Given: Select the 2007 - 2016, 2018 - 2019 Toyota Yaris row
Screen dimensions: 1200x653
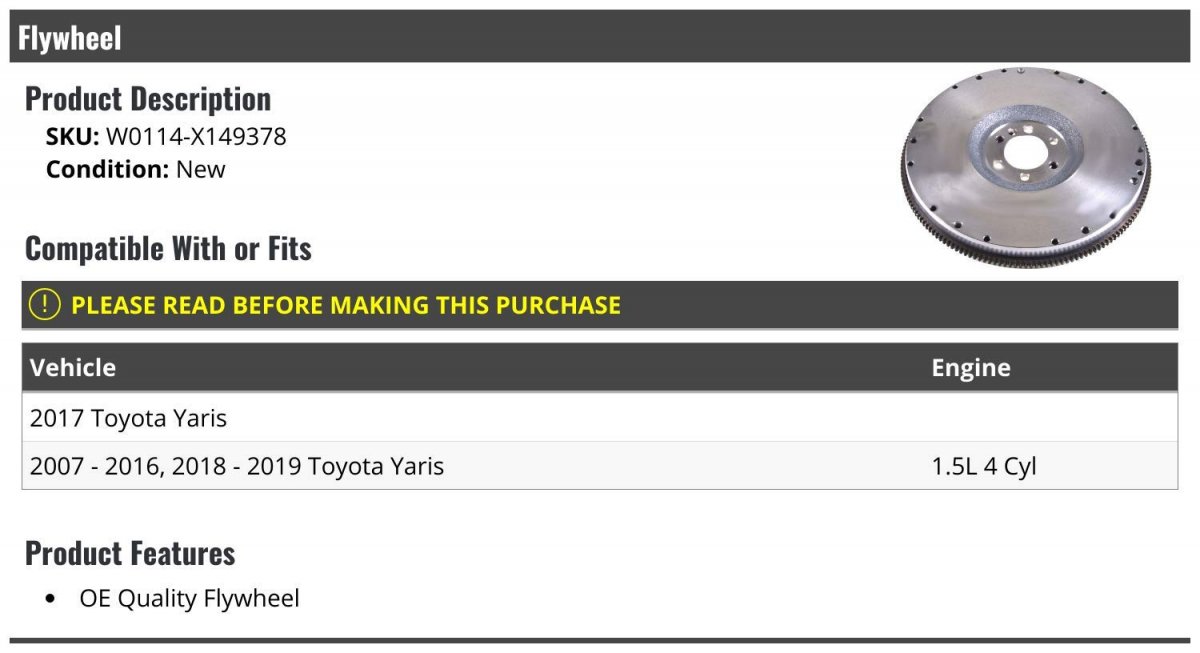Looking at the screenshot, I should pyautogui.click(x=237, y=466).
